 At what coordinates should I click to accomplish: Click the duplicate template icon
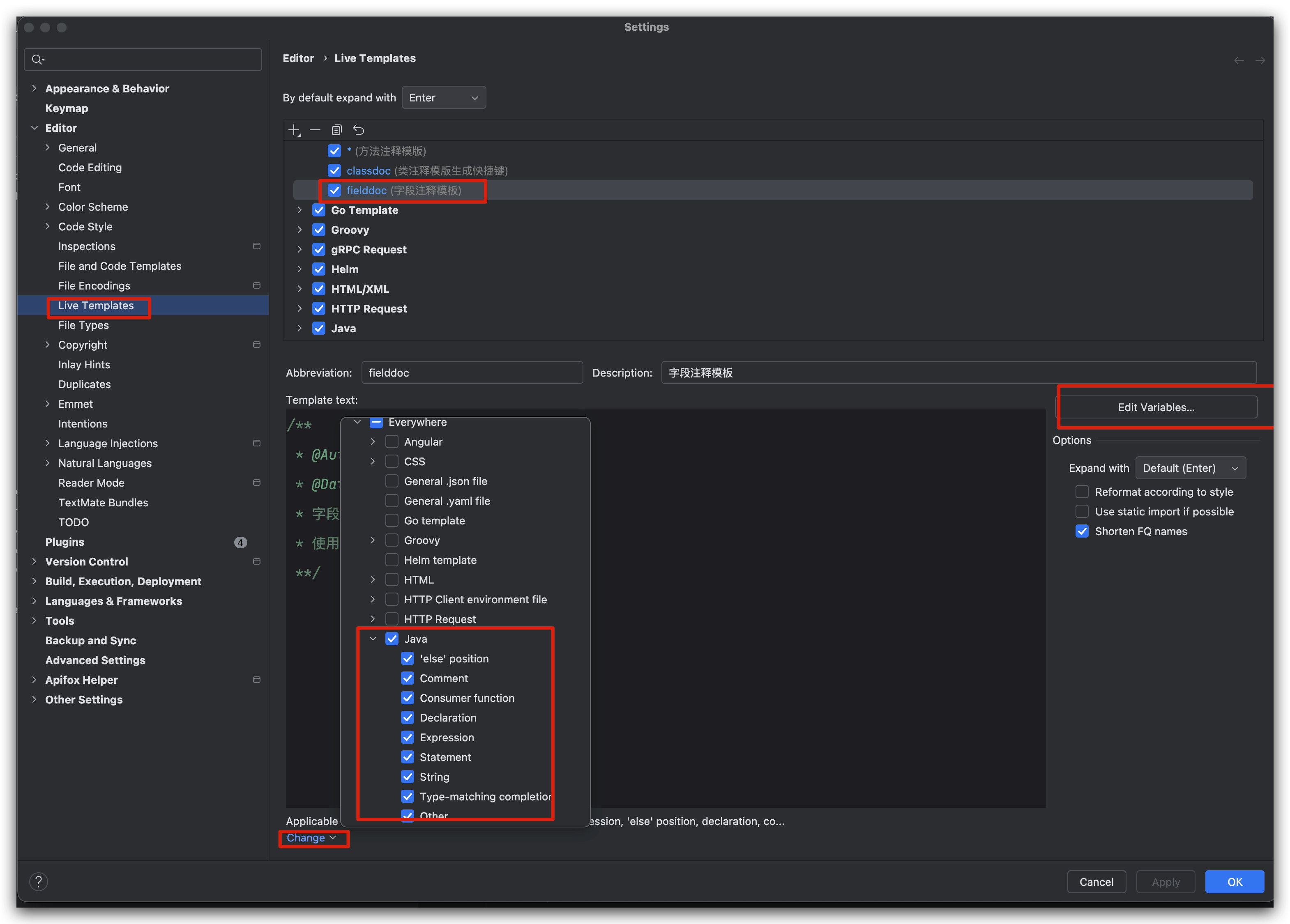(337, 130)
